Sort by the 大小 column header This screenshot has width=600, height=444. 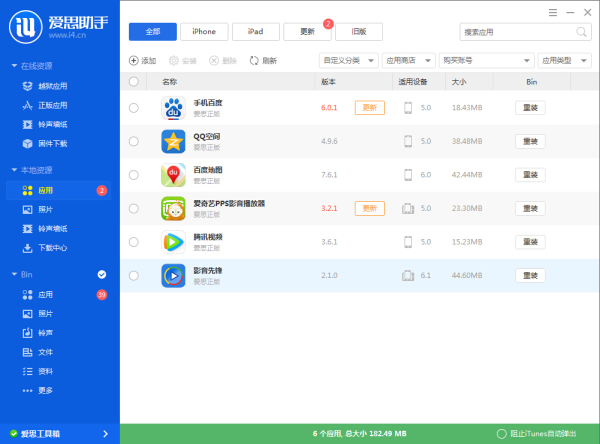coord(459,82)
